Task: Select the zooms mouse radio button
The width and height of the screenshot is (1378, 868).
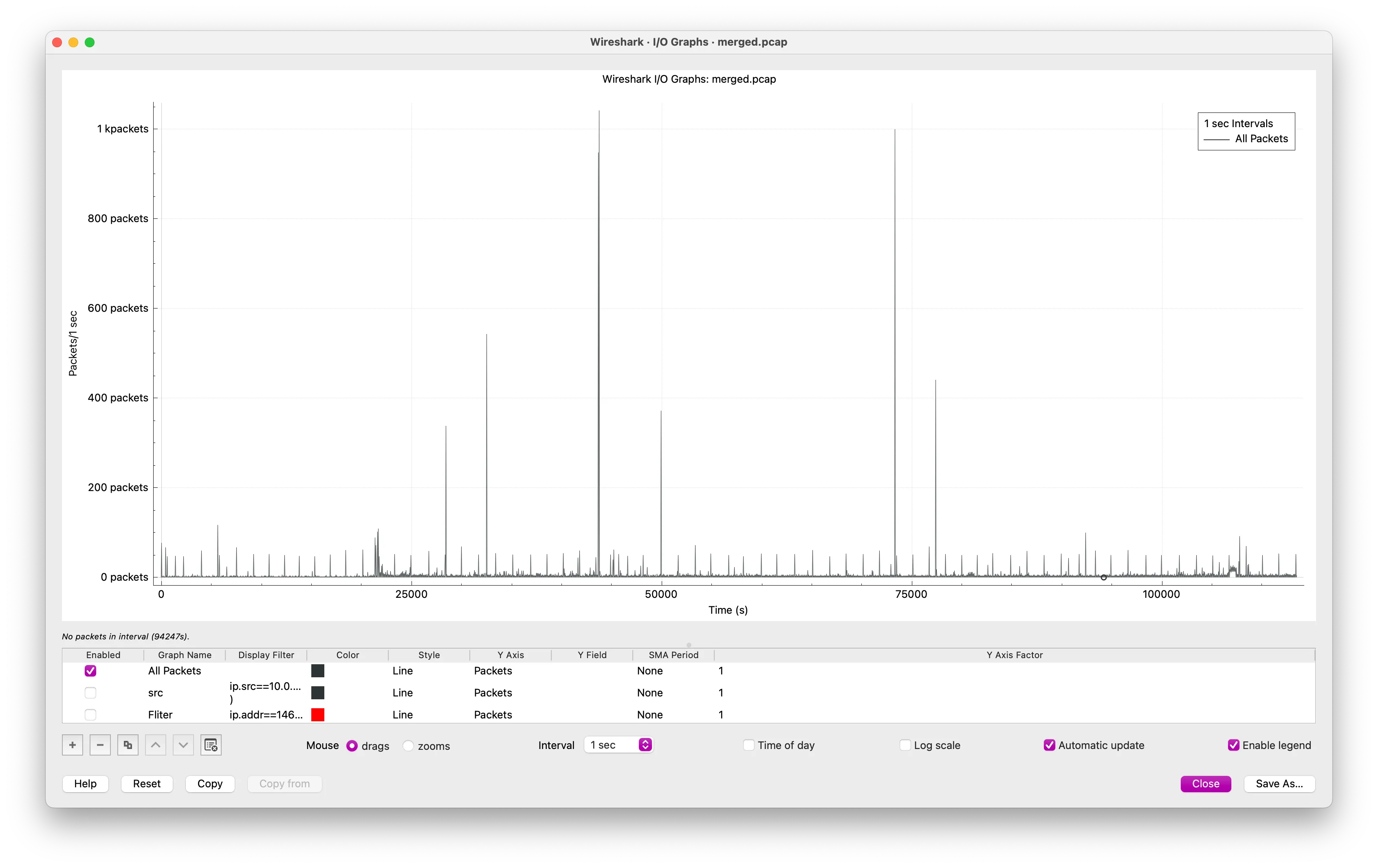Action: click(x=408, y=746)
